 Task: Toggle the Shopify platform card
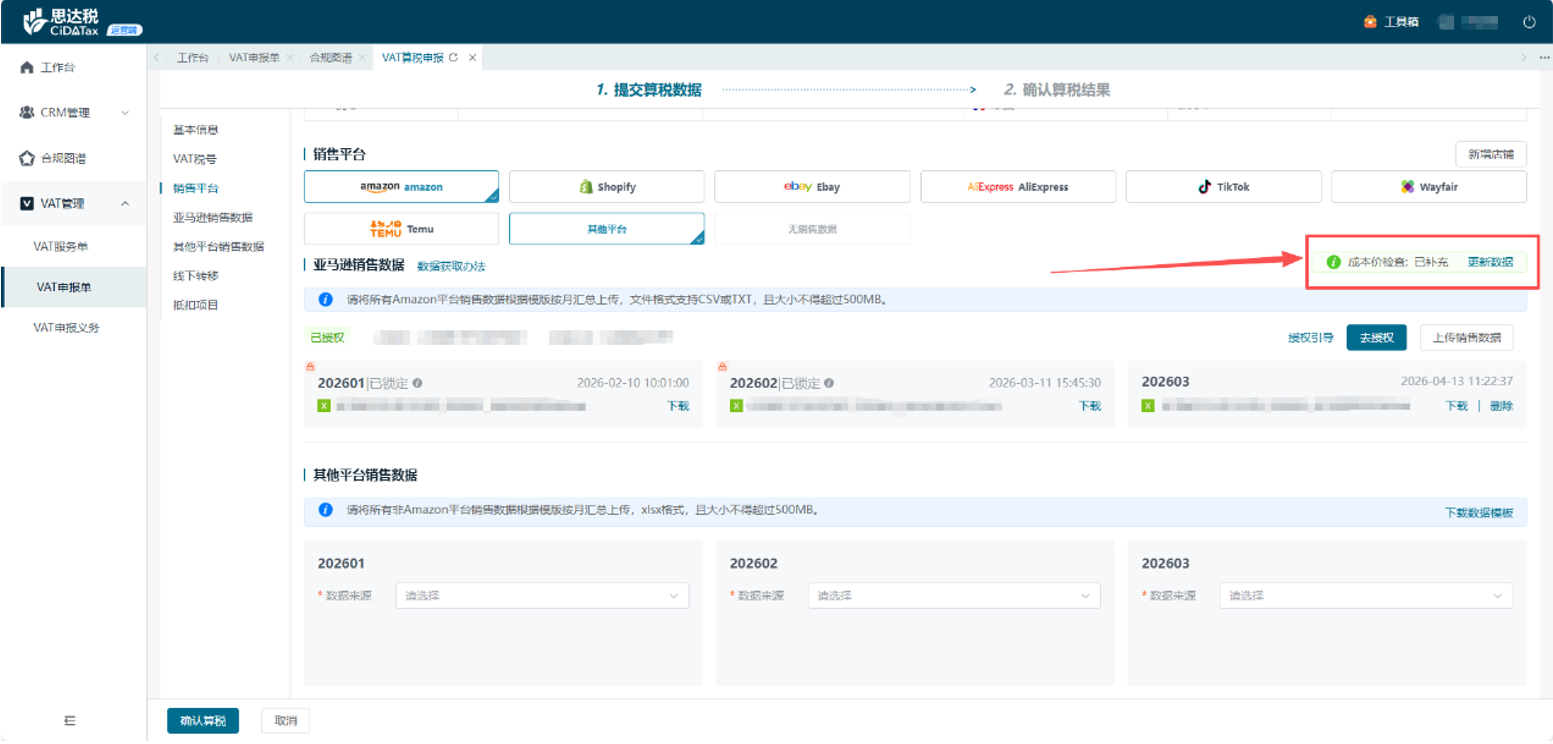coord(606,187)
